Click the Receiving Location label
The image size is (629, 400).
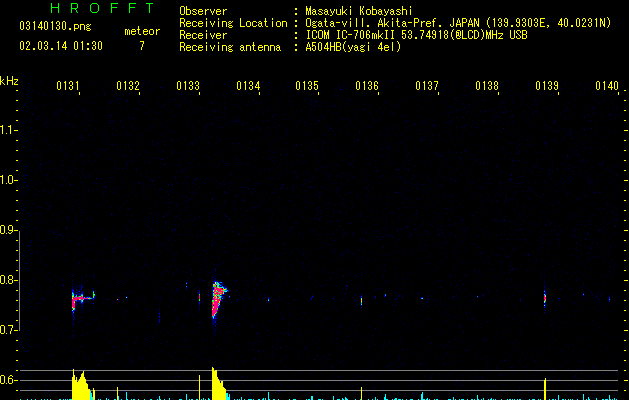(x=233, y=23)
